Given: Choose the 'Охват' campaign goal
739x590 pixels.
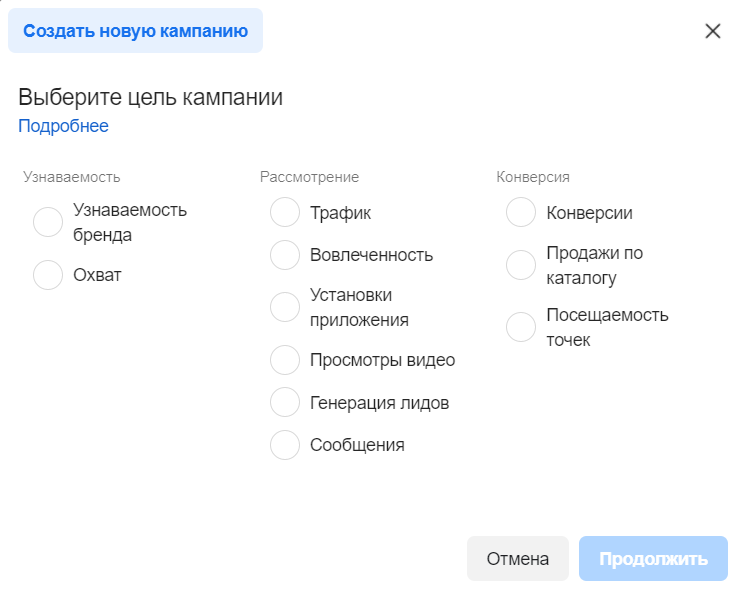Looking at the screenshot, I should 48,274.
